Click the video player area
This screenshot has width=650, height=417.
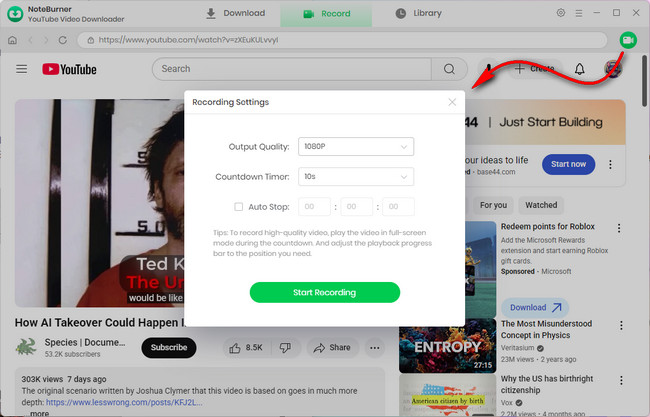[x=99, y=203]
